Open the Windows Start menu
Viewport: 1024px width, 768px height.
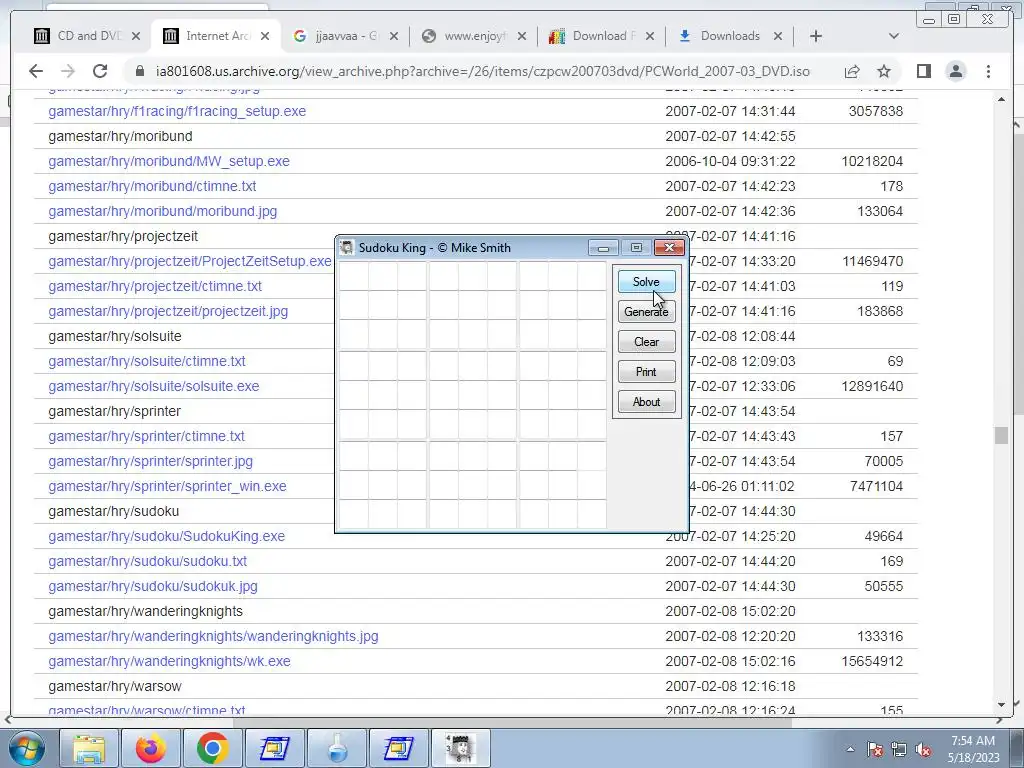click(x=27, y=748)
